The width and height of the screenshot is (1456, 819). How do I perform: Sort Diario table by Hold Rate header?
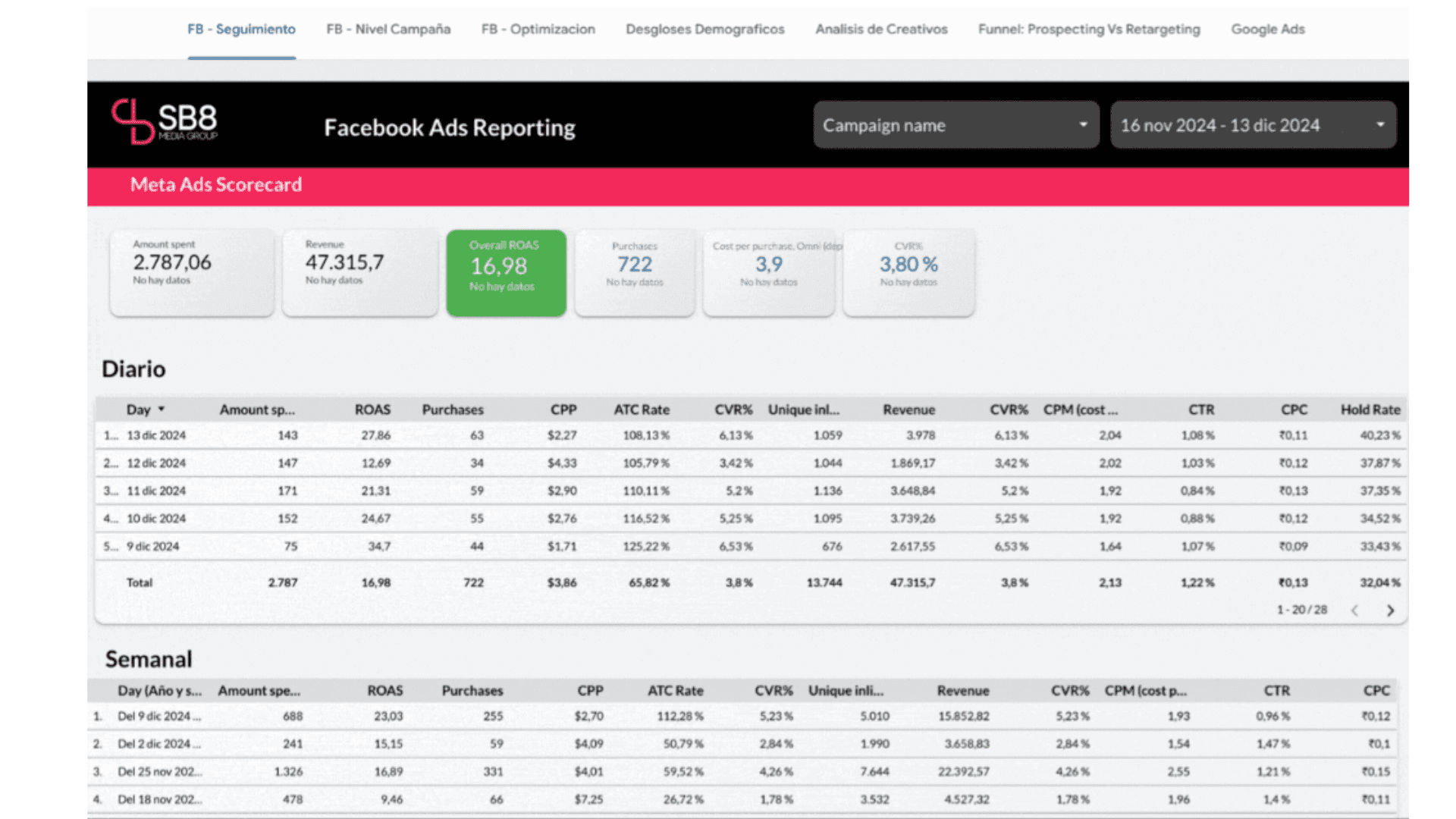pyautogui.click(x=1370, y=409)
